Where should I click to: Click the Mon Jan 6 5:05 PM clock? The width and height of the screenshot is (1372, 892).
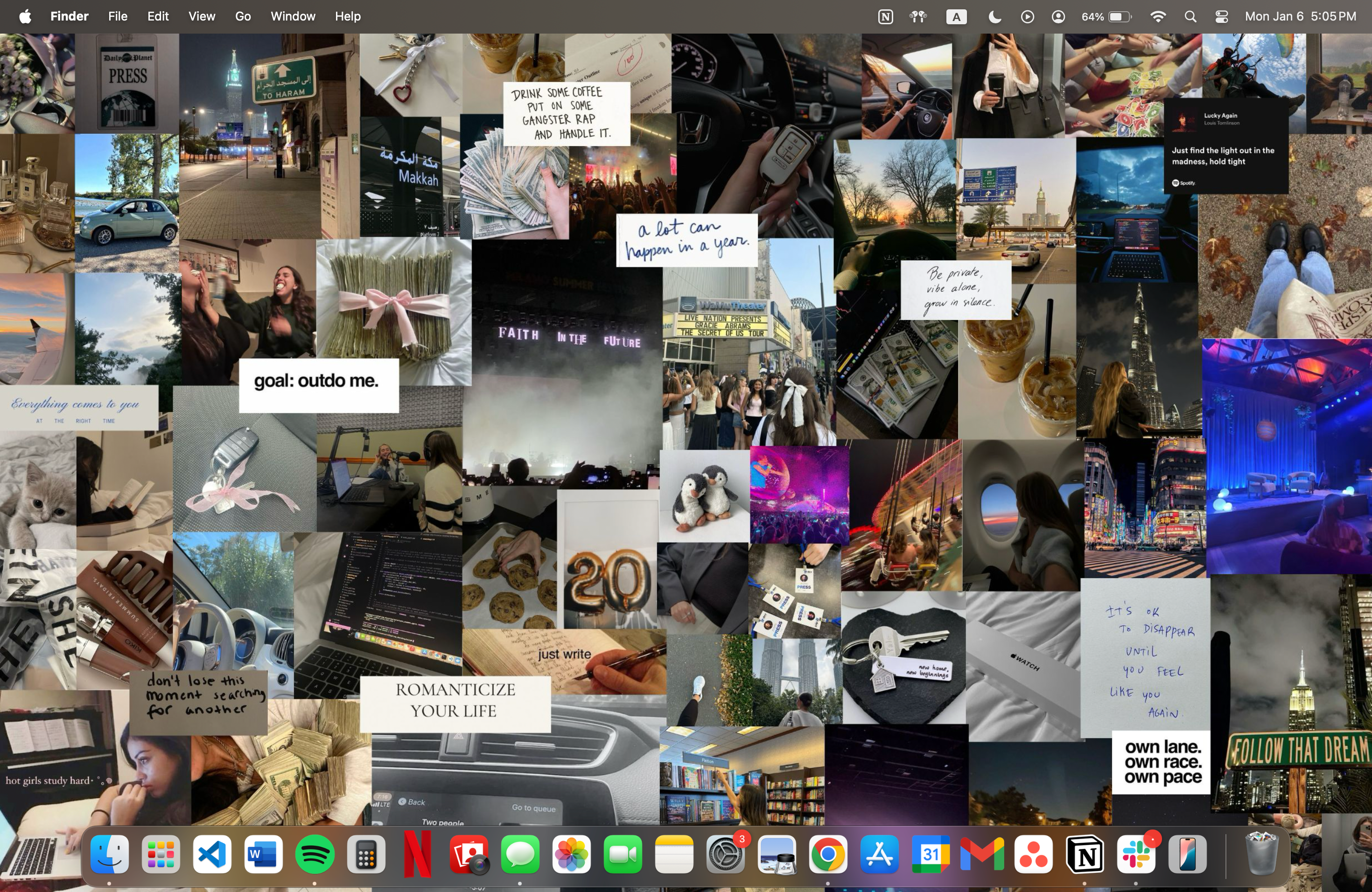[1301, 16]
